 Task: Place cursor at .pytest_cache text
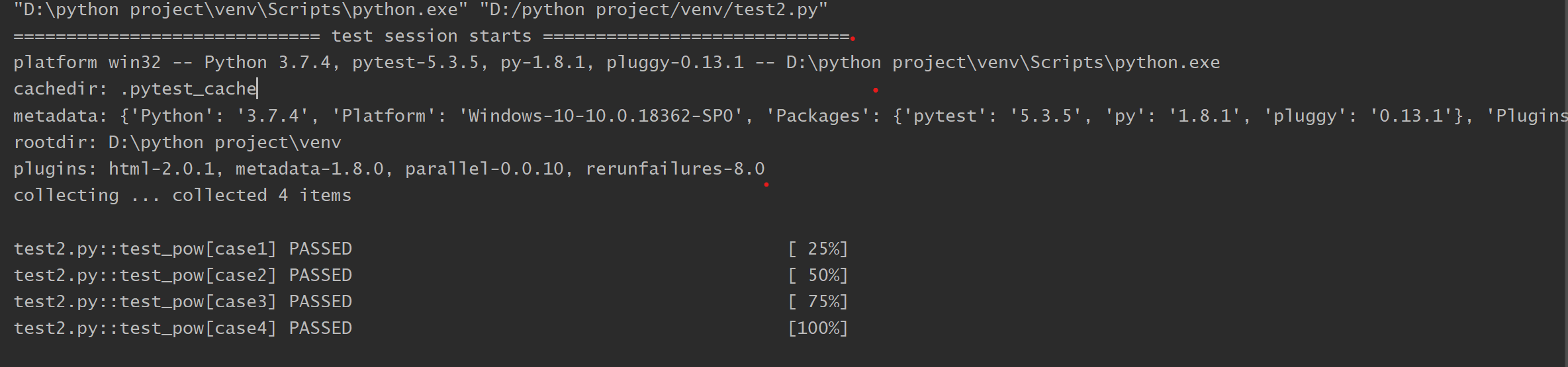click(x=189, y=89)
